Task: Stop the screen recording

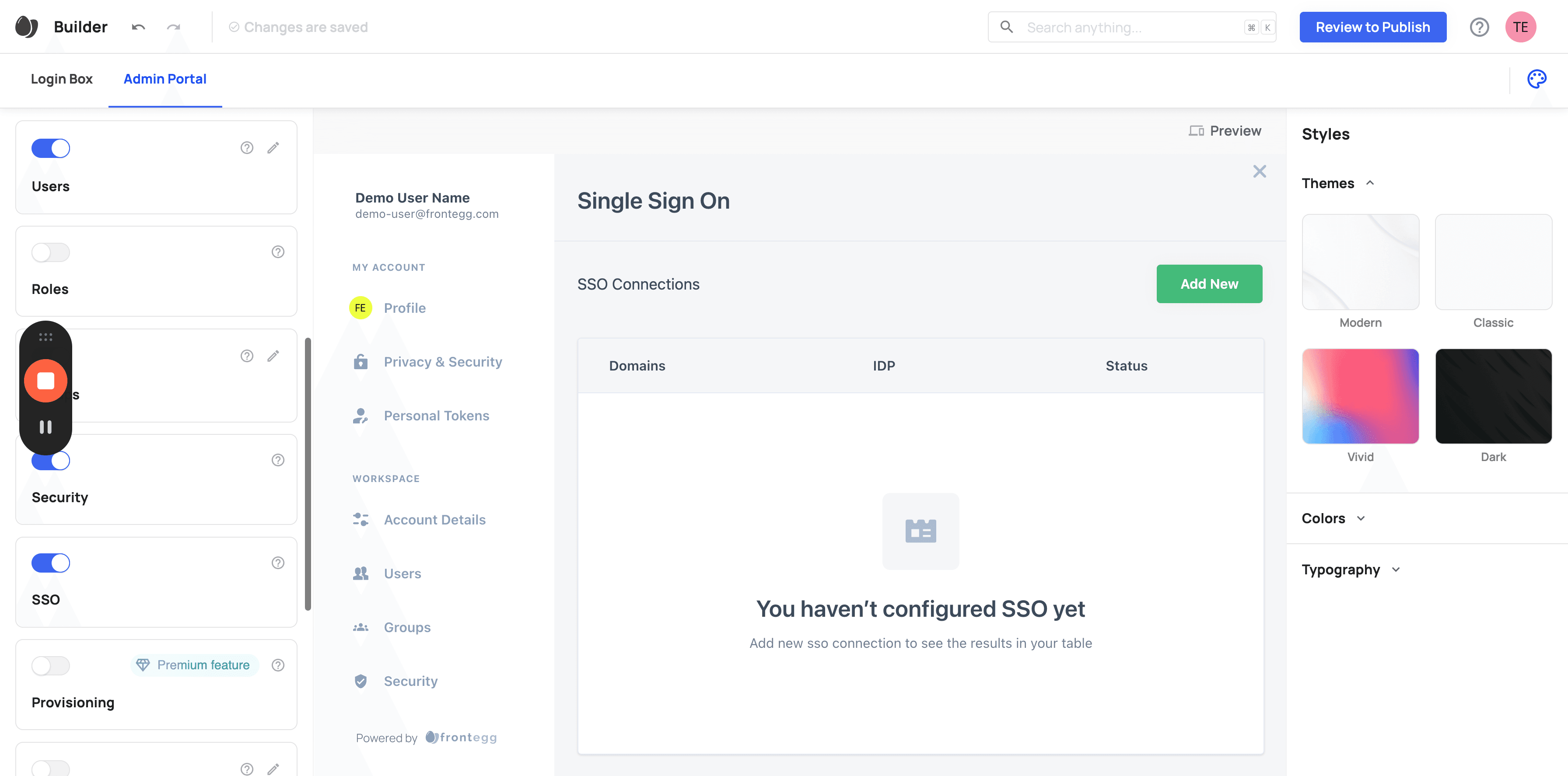Action: point(45,381)
